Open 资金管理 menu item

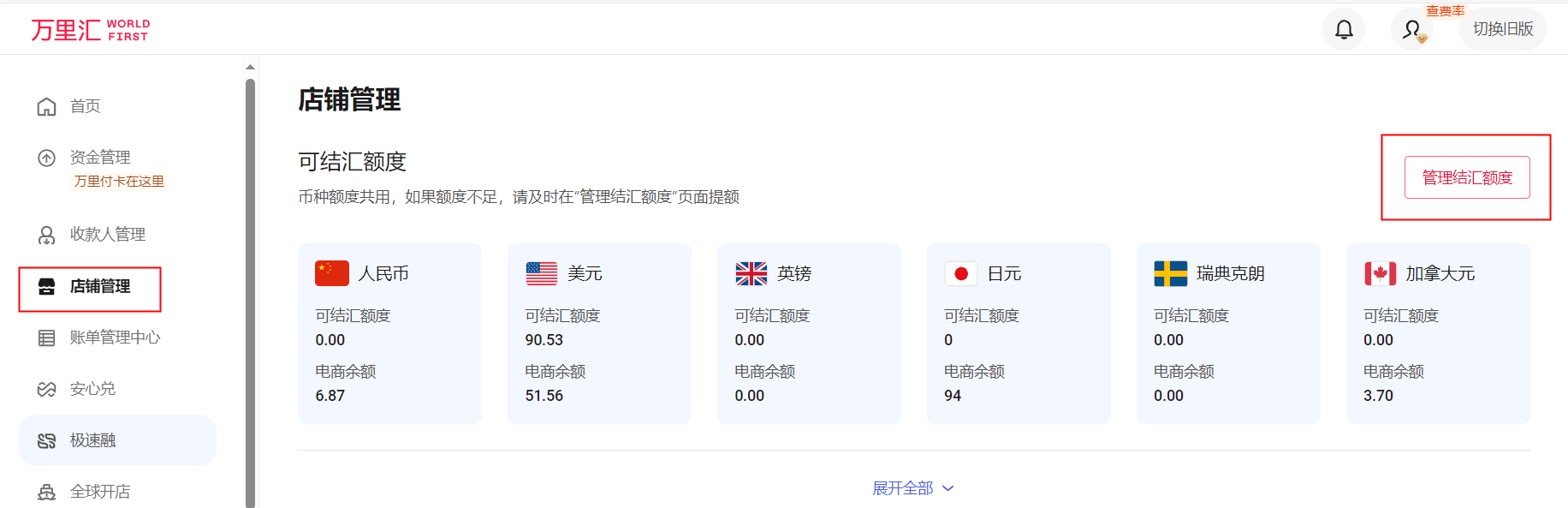click(100, 158)
